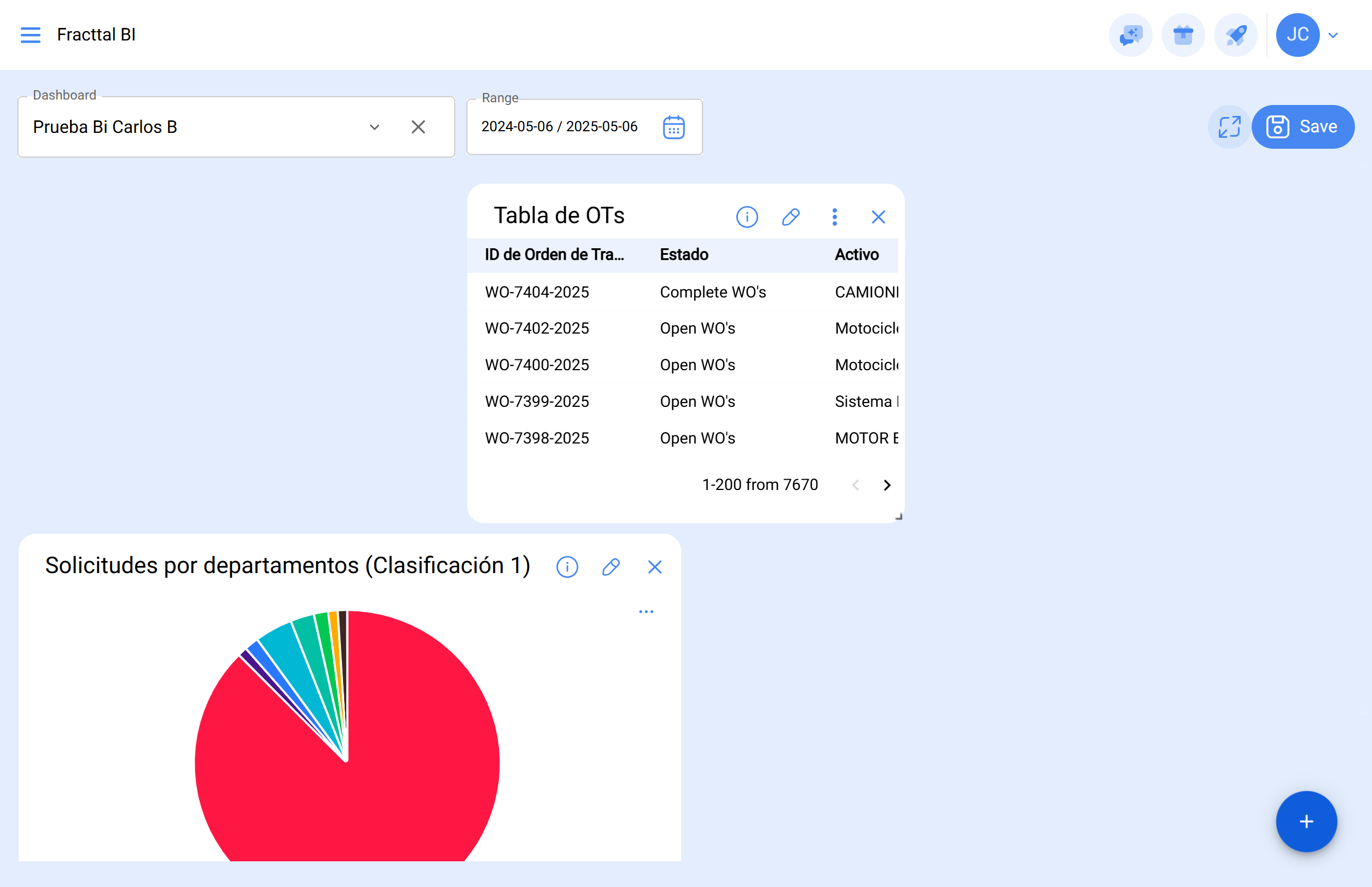The height and width of the screenshot is (887, 1372).
Task: Show info for Tabla de OTs
Action: (747, 217)
